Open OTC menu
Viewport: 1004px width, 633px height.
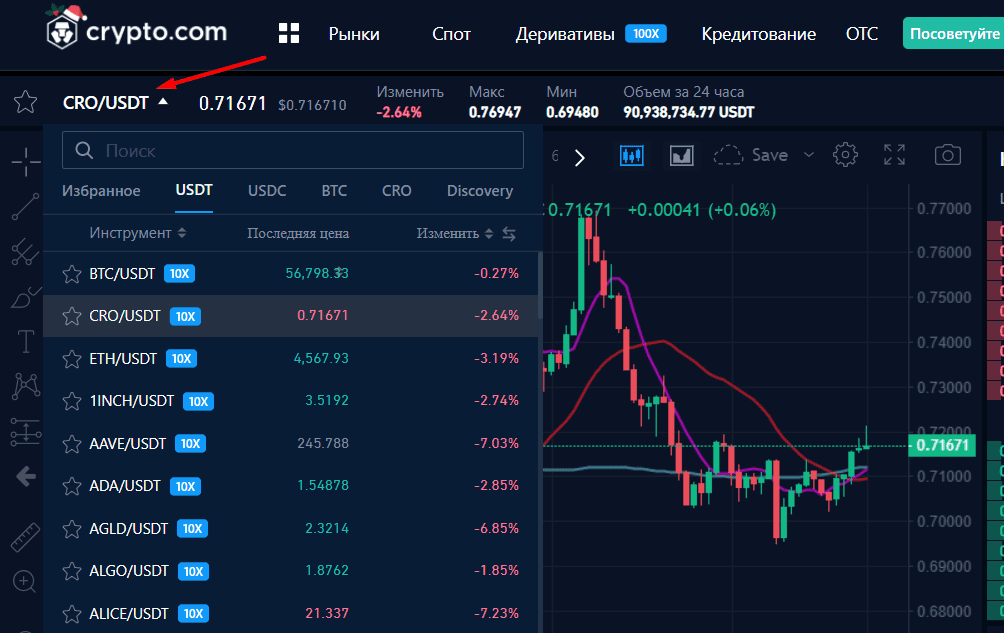tap(862, 34)
